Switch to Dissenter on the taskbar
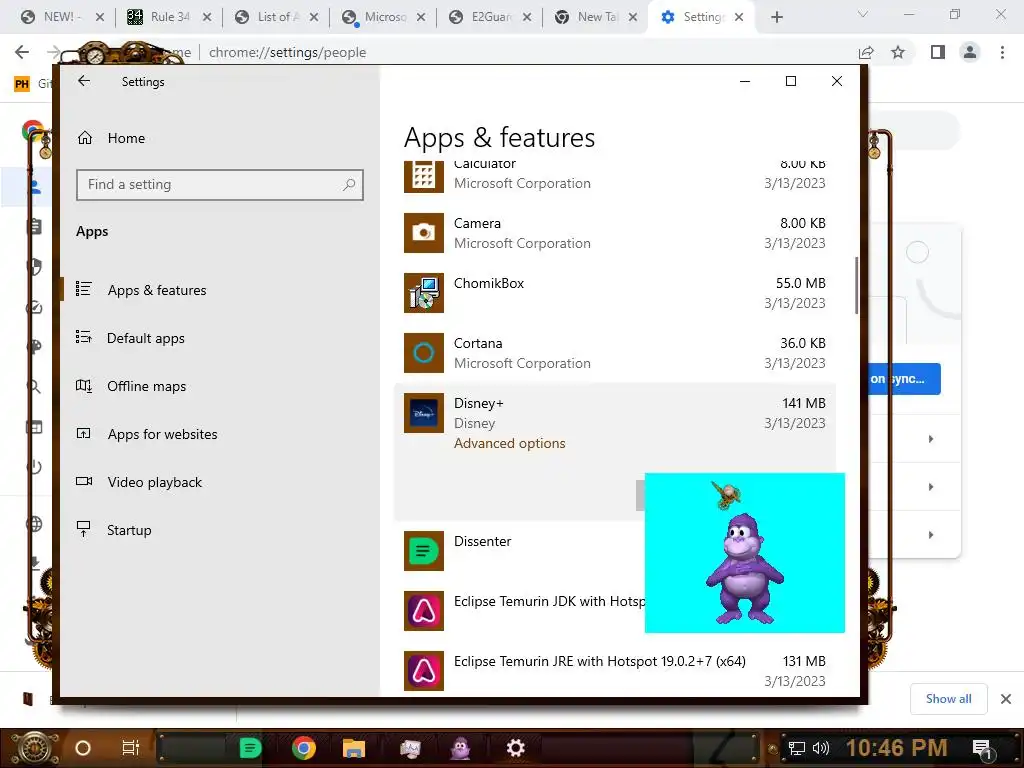The image size is (1024, 768). pos(250,748)
